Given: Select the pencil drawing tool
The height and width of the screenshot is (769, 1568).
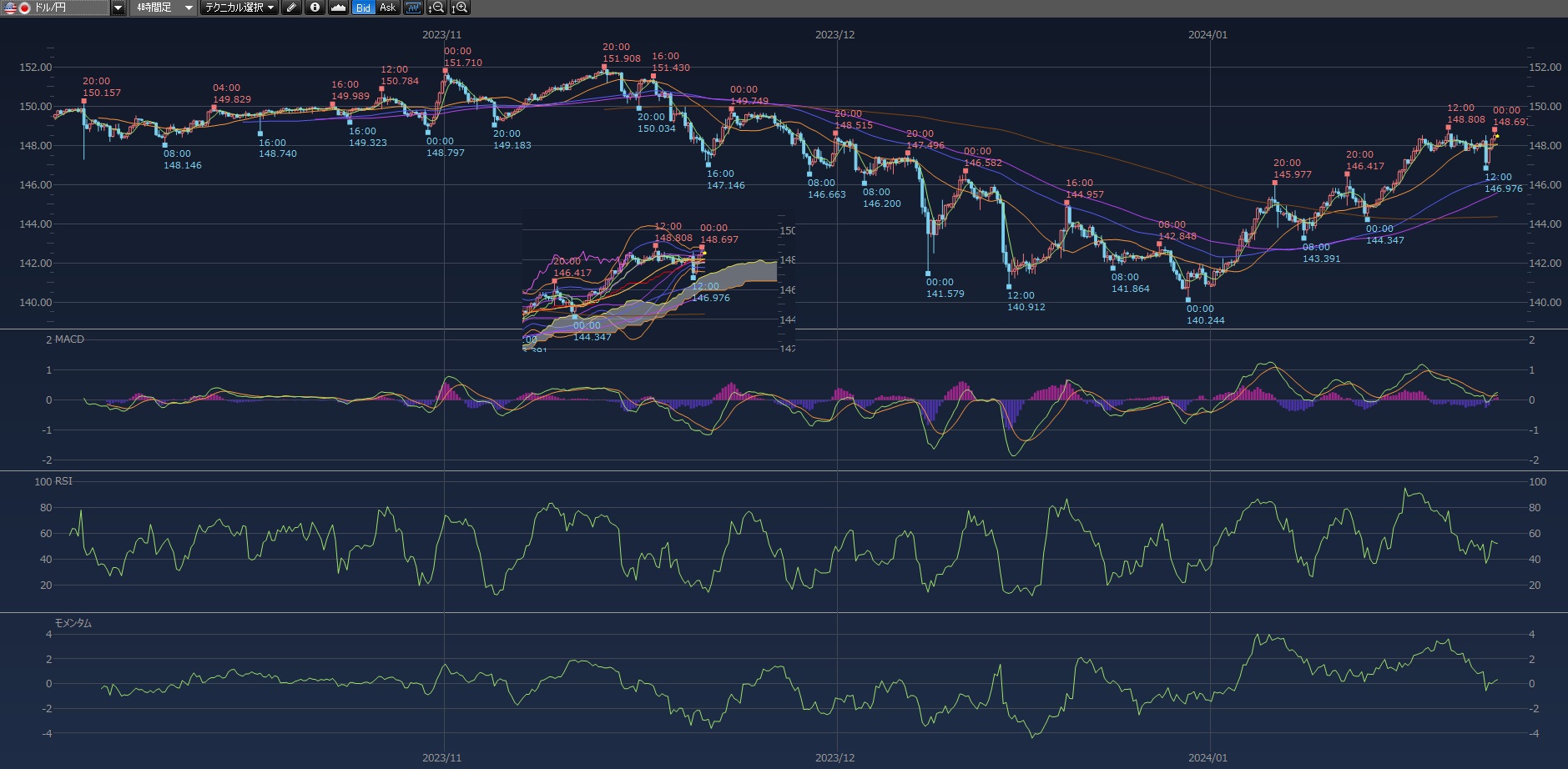Looking at the screenshot, I should [x=290, y=8].
